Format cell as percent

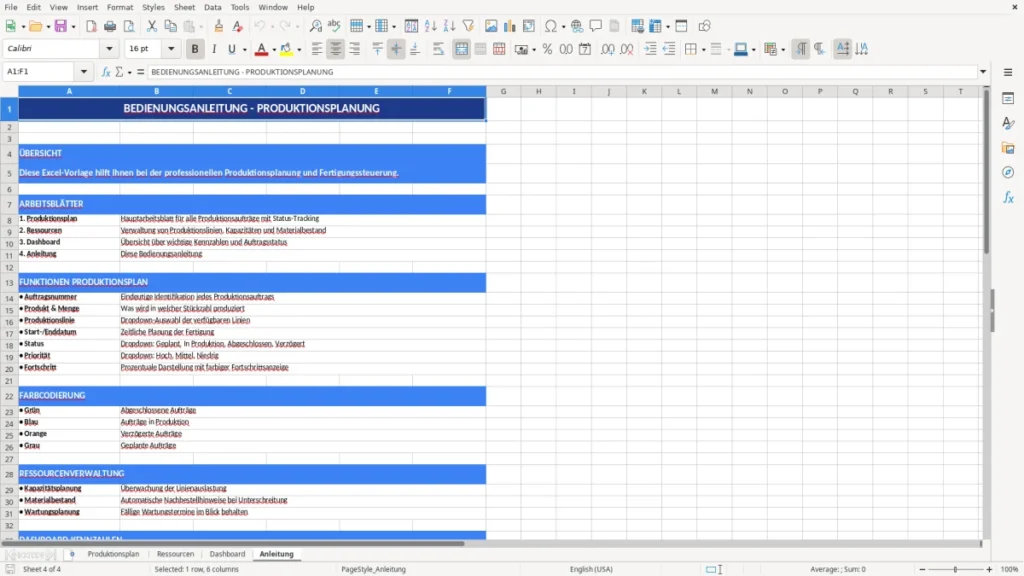pos(547,49)
